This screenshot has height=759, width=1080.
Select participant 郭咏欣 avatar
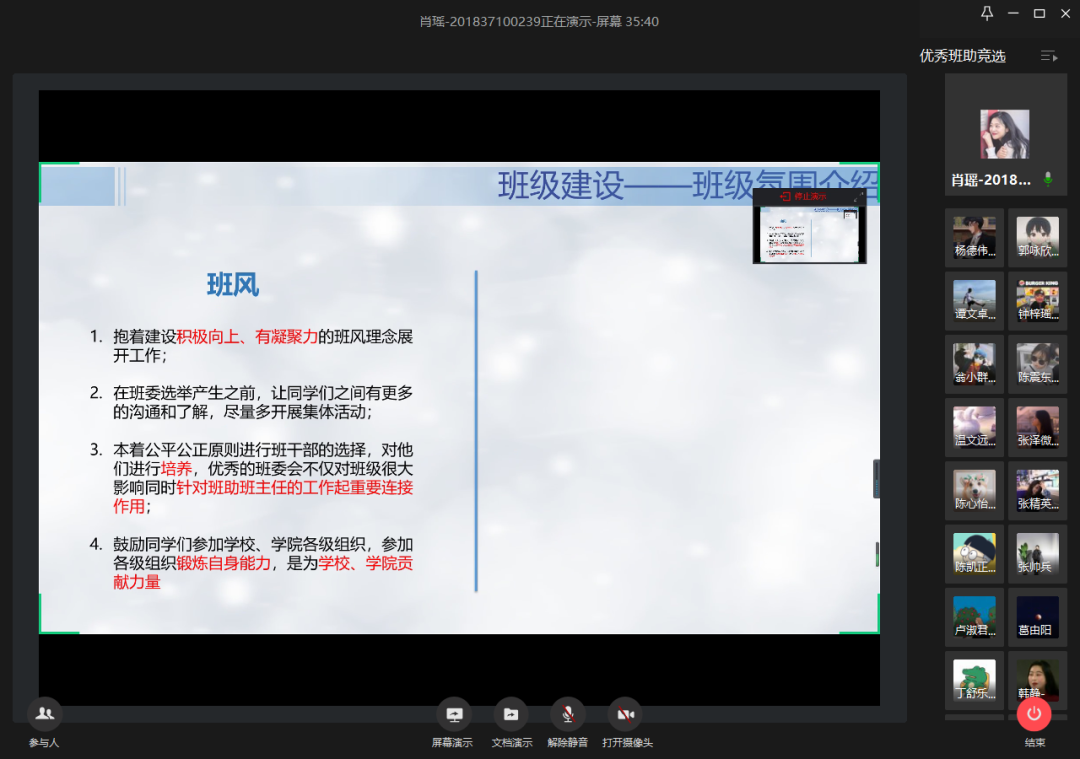click(x=1037, y=238)
